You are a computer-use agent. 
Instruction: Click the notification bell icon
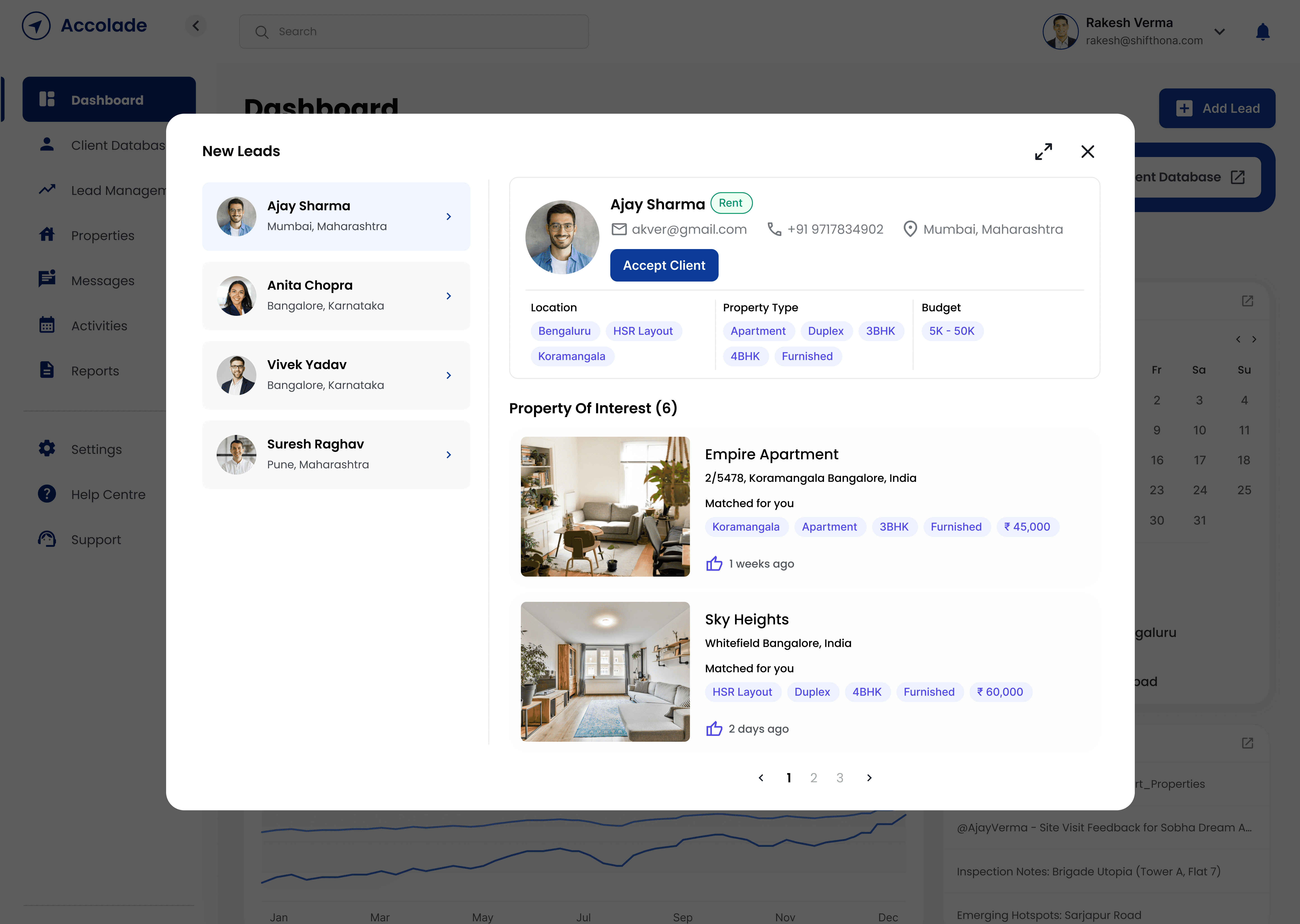coord(1263,31)
